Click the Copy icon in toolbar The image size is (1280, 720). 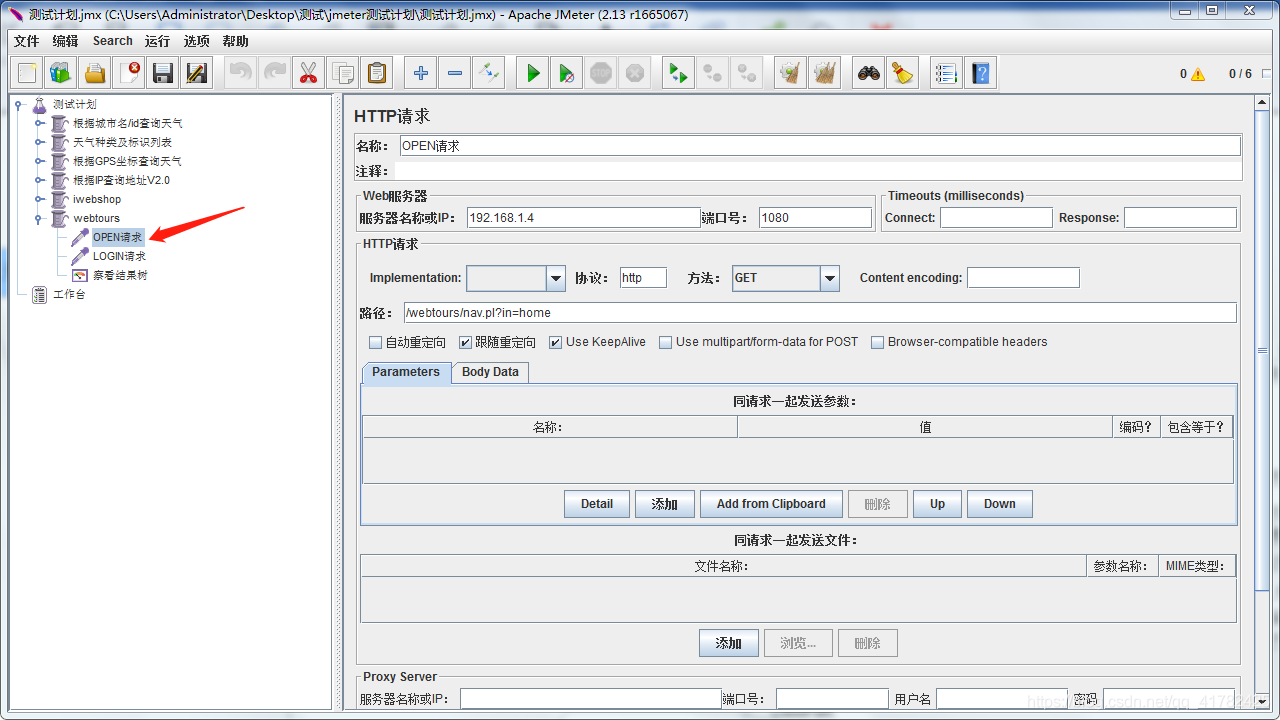[343, 73]
